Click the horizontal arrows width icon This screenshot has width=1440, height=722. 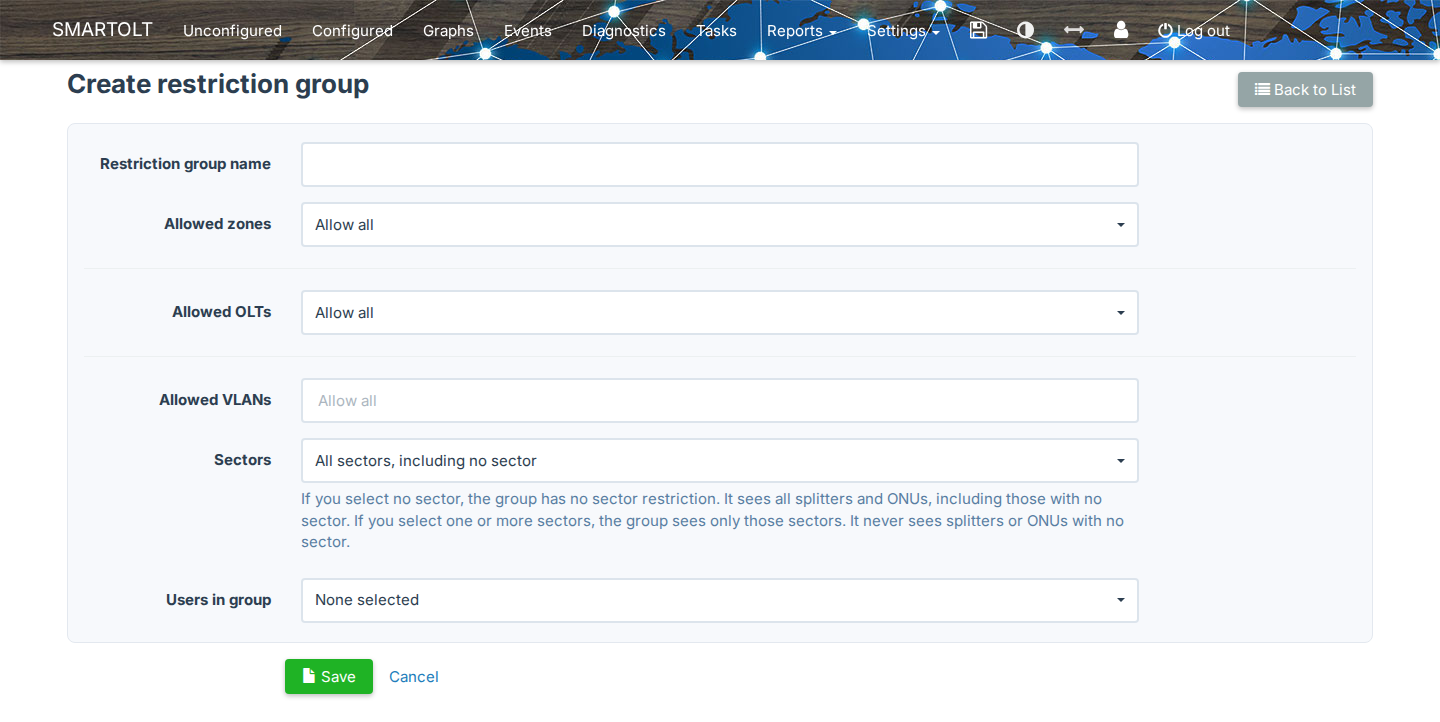pyautogui.click(x=1073, y=30)
